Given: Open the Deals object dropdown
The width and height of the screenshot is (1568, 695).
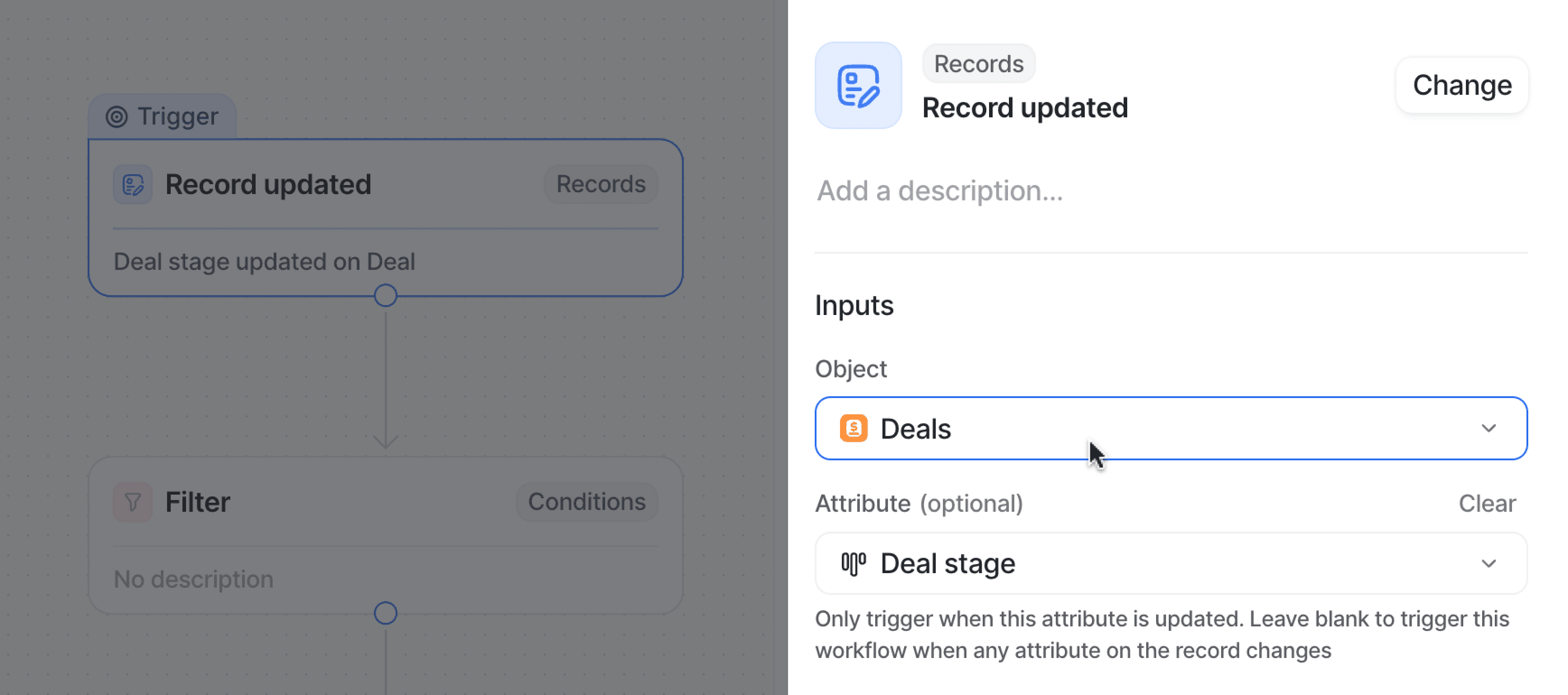Looking at the screenshot, I should click(1171, 428).
